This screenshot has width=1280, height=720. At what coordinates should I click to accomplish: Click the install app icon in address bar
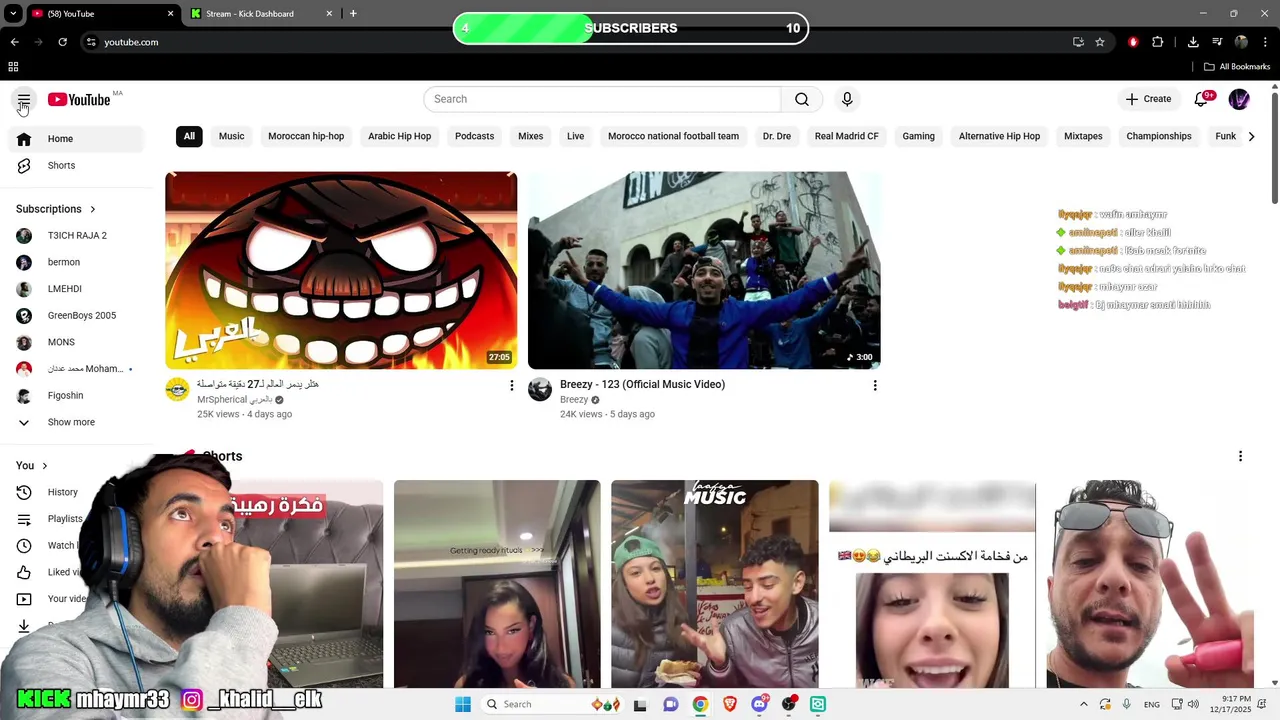click(1078, 42)
